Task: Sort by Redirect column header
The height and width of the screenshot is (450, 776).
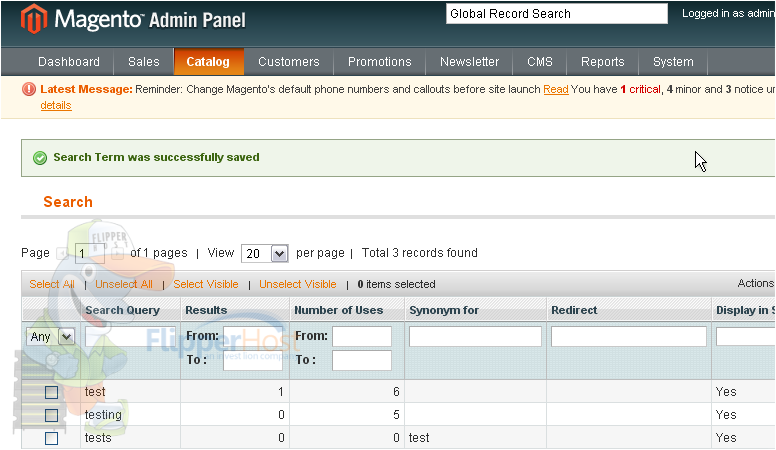Action: click(x=574, y=310)
